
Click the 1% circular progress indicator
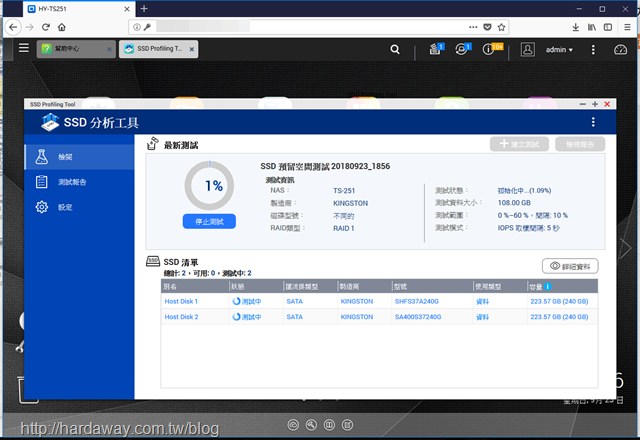(209, 185)
